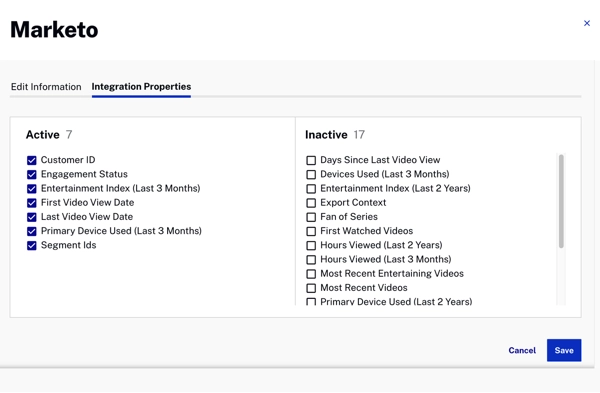600x393 pixels.
Task: Uncheck the Customer ID property
Action: pos(32,160)
